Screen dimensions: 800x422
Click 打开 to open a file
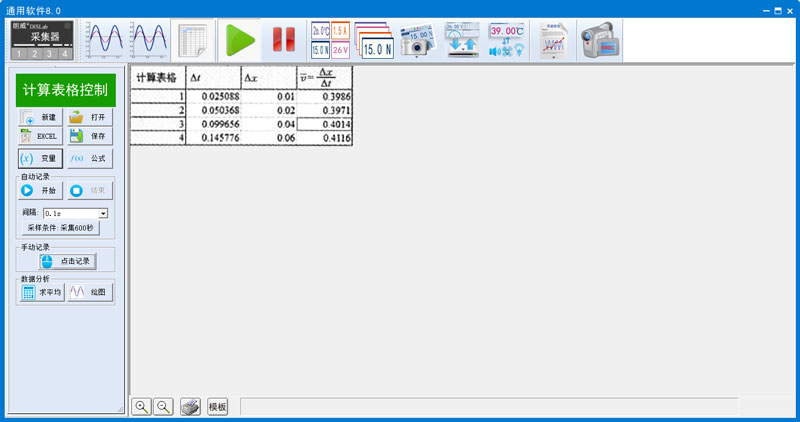click(x=89, y=117)
